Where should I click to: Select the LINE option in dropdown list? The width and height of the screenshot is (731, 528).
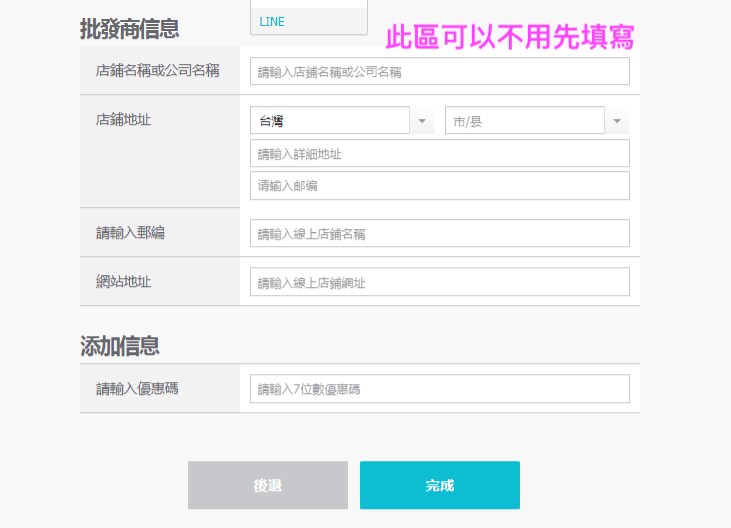309,21
